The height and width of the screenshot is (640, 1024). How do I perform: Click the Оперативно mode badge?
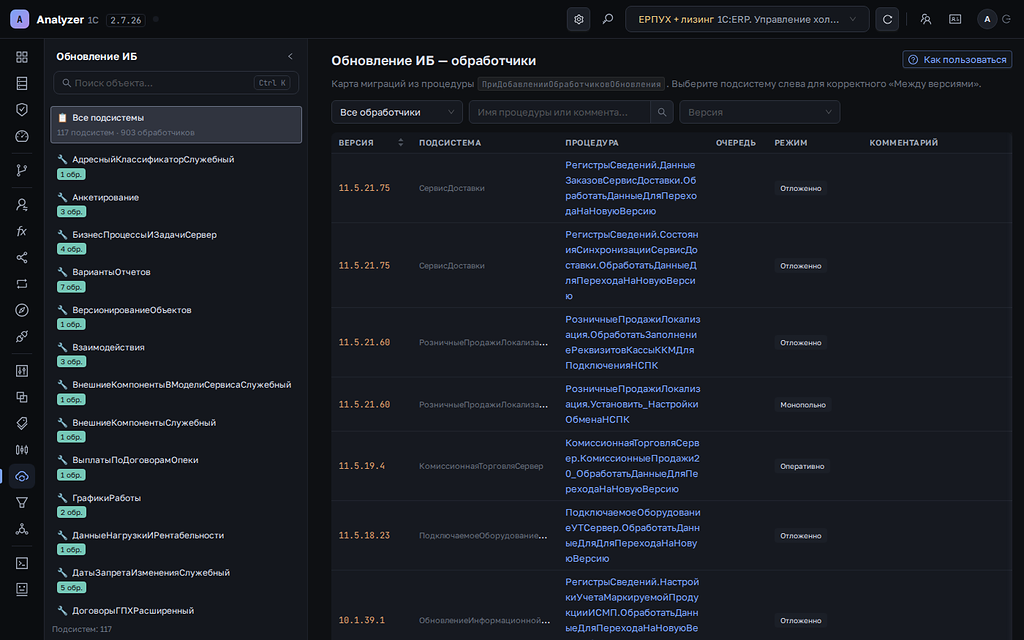click(802, 466)
